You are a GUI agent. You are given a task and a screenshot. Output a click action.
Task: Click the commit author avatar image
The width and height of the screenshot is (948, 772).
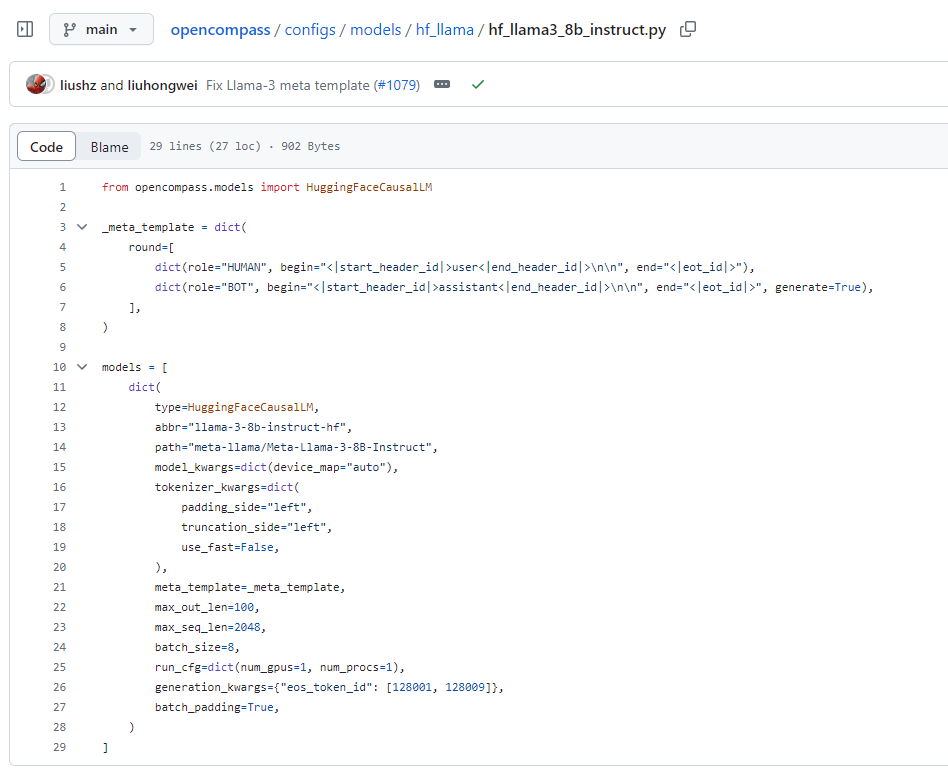coord(38,85)
